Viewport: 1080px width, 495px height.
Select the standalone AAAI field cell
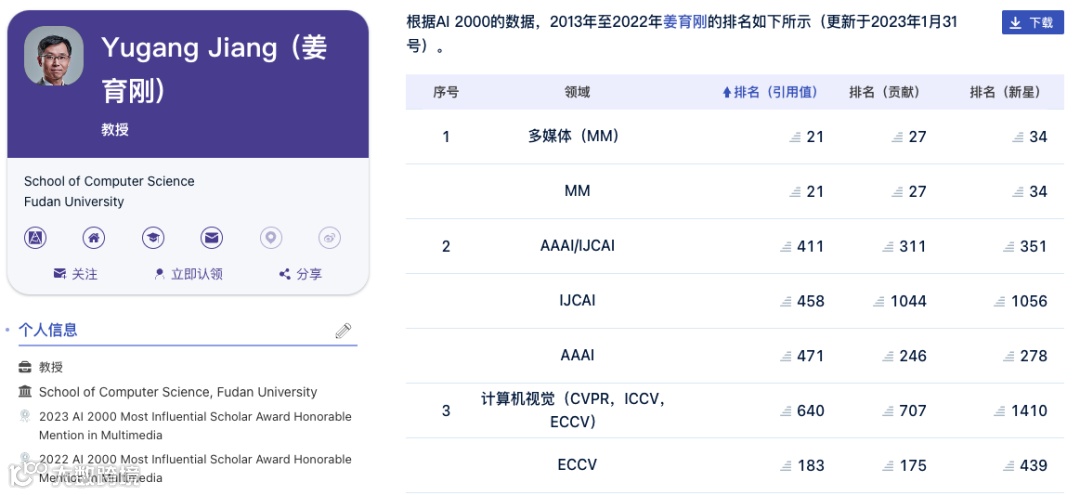coord(577,355)
